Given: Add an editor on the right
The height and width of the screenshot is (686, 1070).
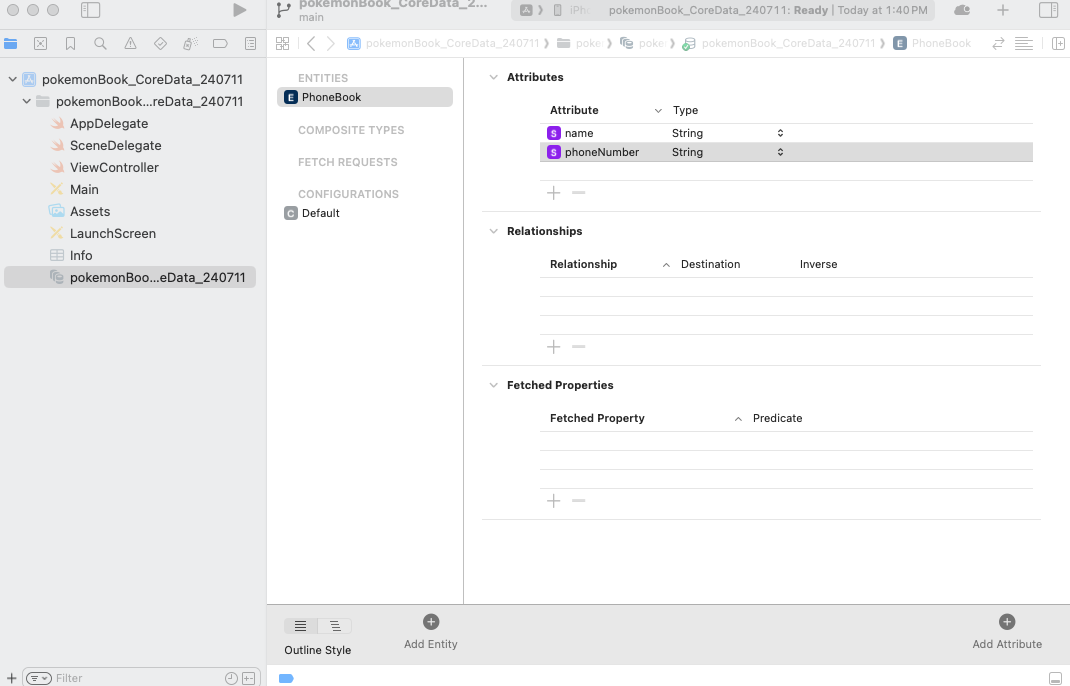Looking at the screenshot, I should click(1058, 44).
